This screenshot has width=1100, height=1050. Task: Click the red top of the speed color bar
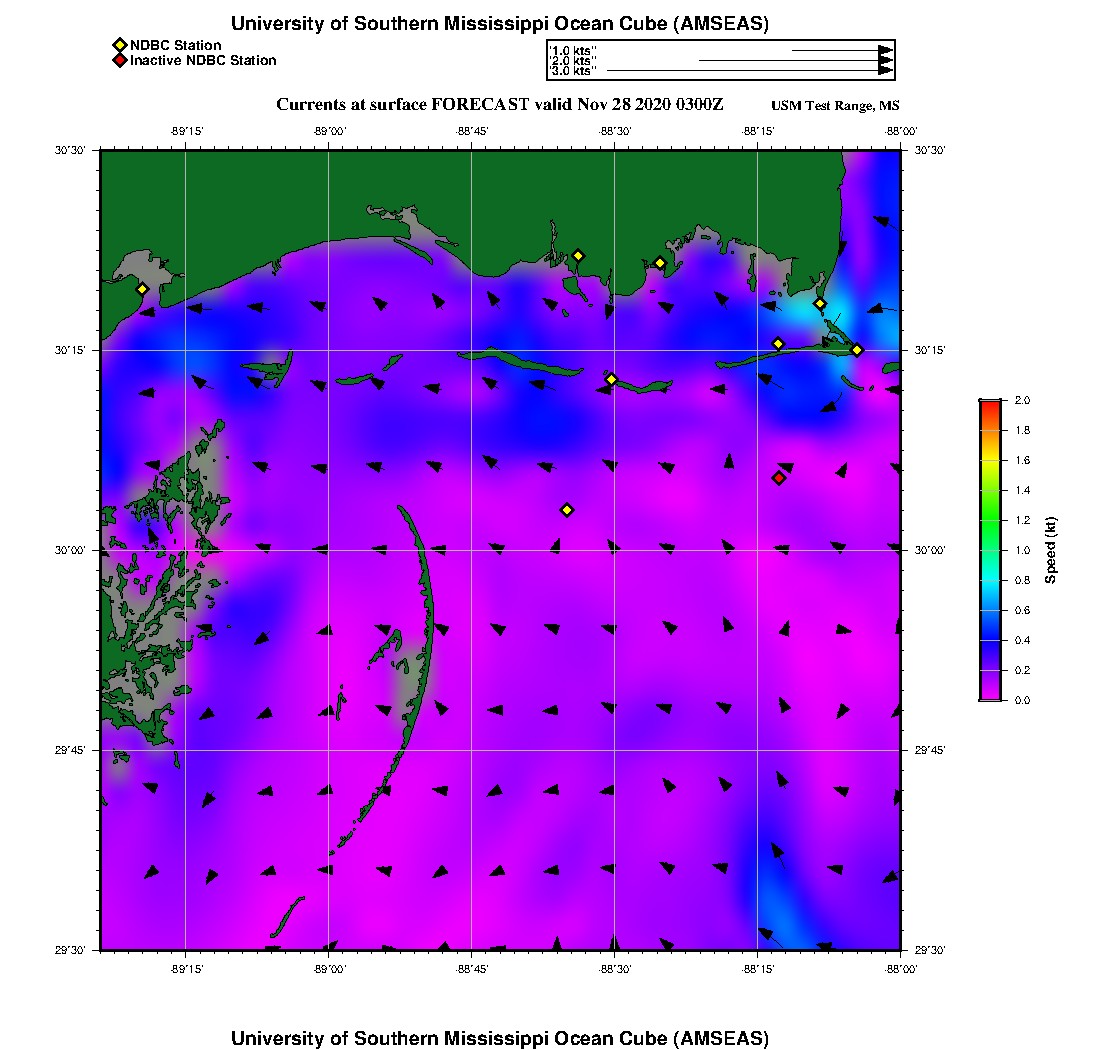[x=990, y=403]
